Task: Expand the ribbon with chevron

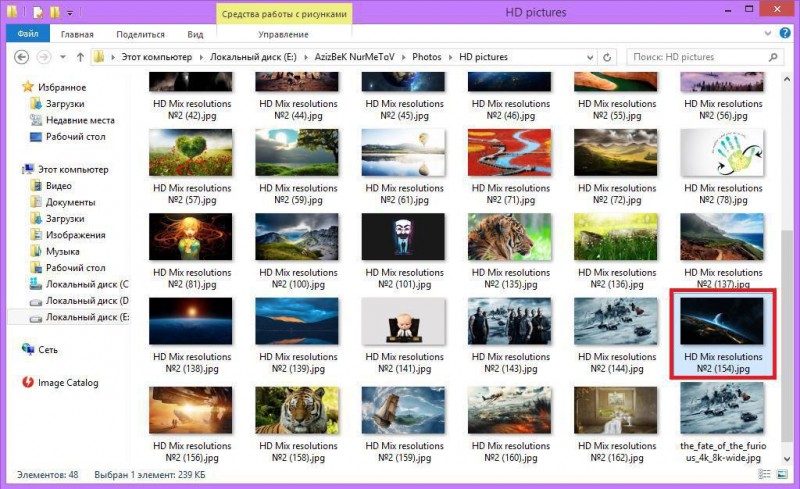Action: pyautogui.click(x=767, y=34)
